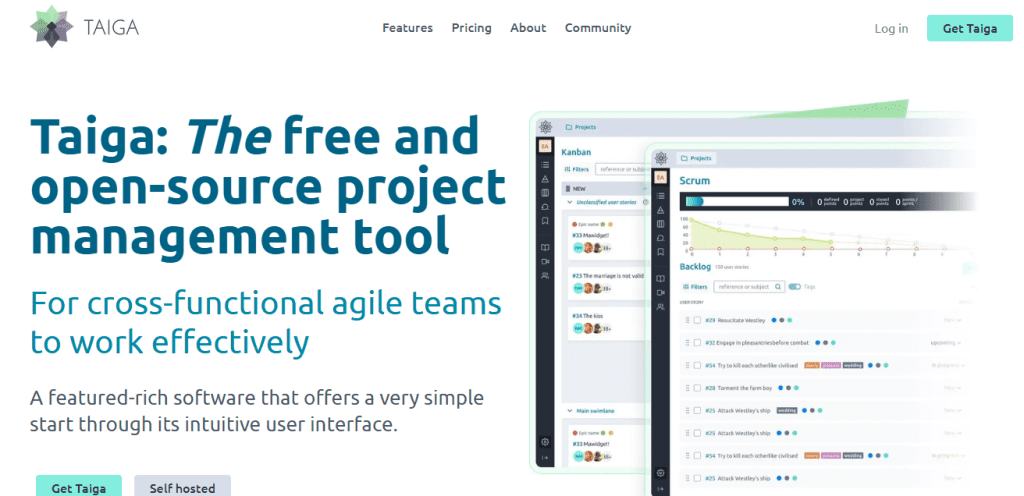Click the EA avatar in the Kanban window sidebar
Image resolution: width=1024 pixels, height=496 pixels.
point(545,146)
